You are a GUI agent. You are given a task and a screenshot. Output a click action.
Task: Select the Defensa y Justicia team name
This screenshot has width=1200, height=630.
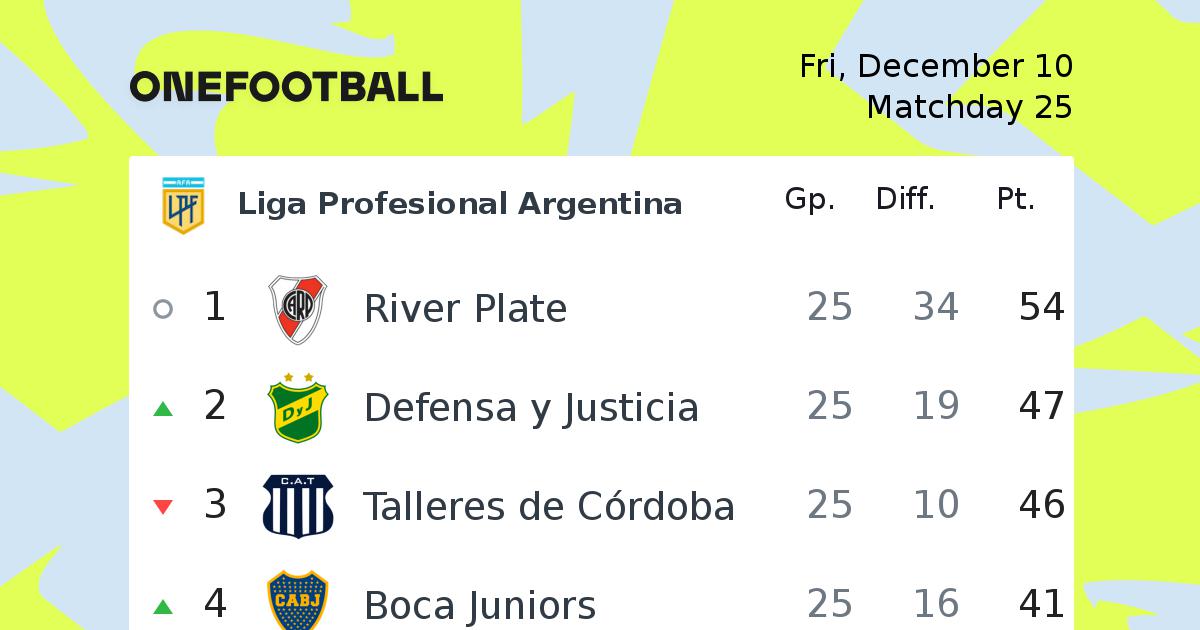click(x=531, y=408)
